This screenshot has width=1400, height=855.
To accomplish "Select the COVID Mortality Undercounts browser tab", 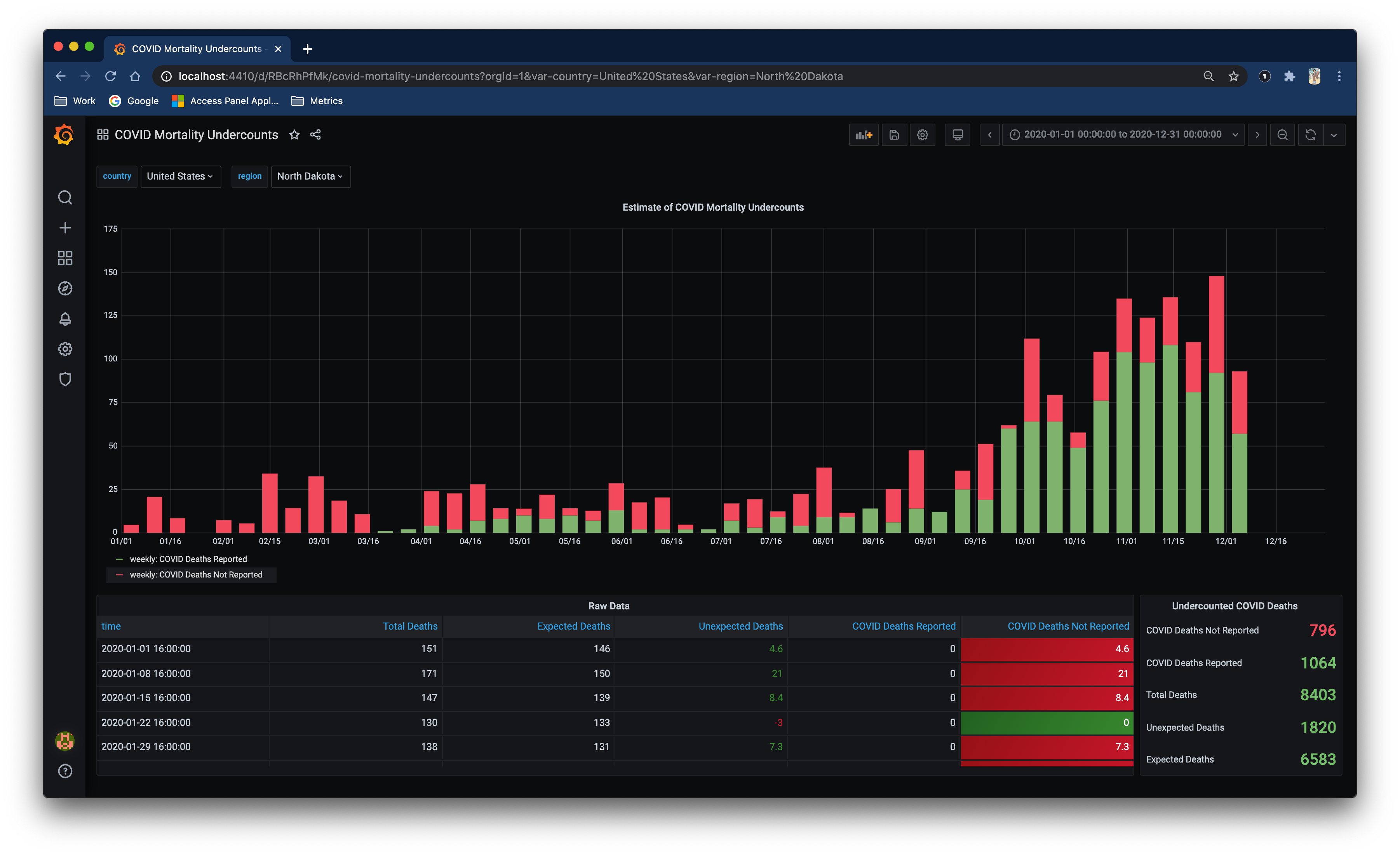I will (x=197, y=49).
